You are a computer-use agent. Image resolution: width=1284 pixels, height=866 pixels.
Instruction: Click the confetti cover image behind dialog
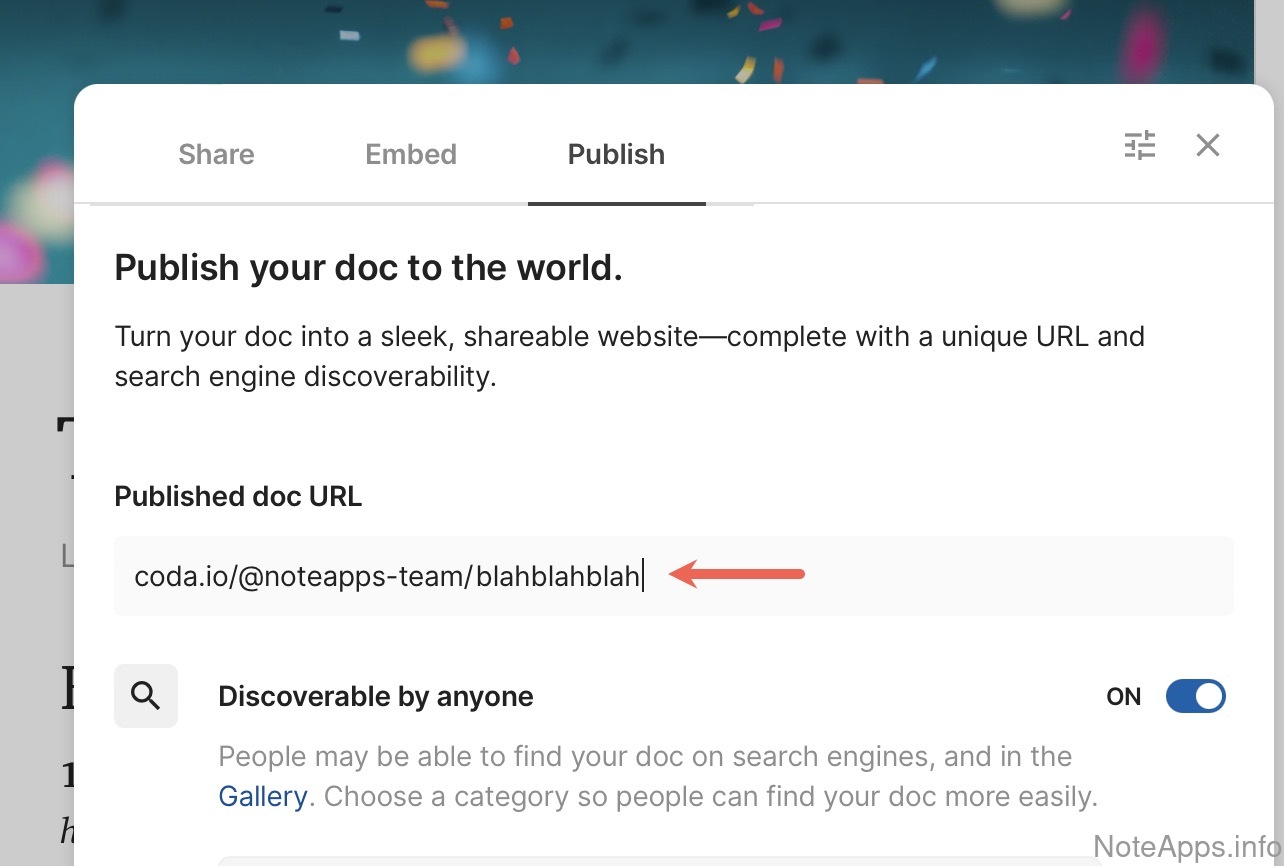coord(600,40)
